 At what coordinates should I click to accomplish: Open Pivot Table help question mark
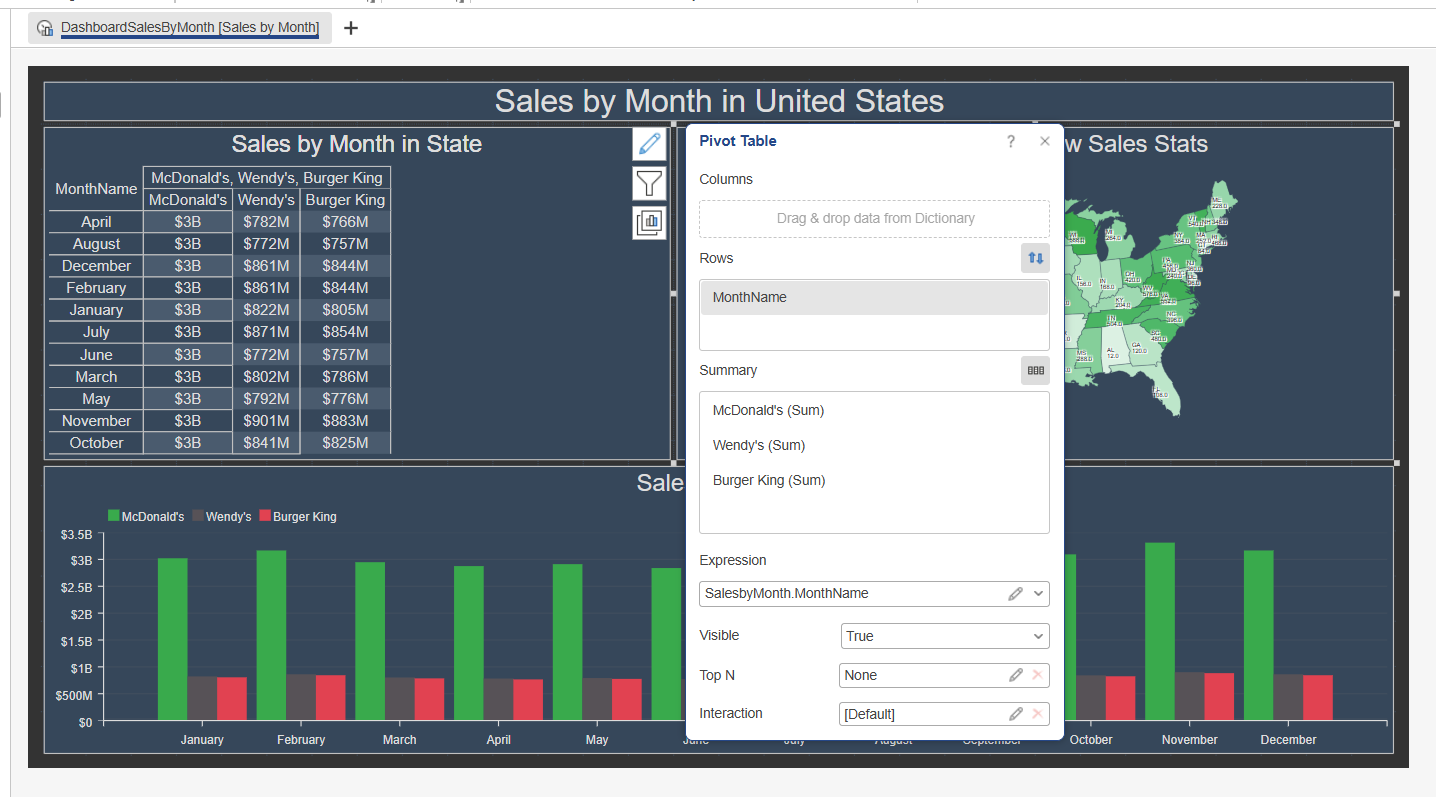click(1010, 141)
